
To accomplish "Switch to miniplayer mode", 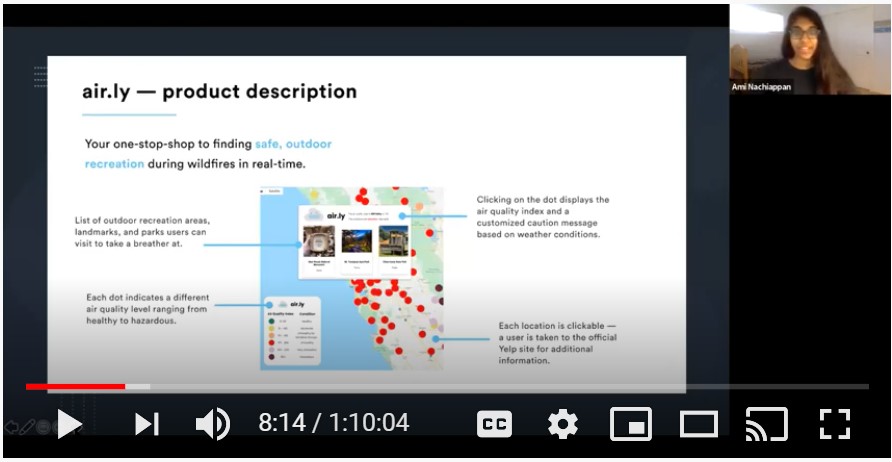I will coord(631,424).
